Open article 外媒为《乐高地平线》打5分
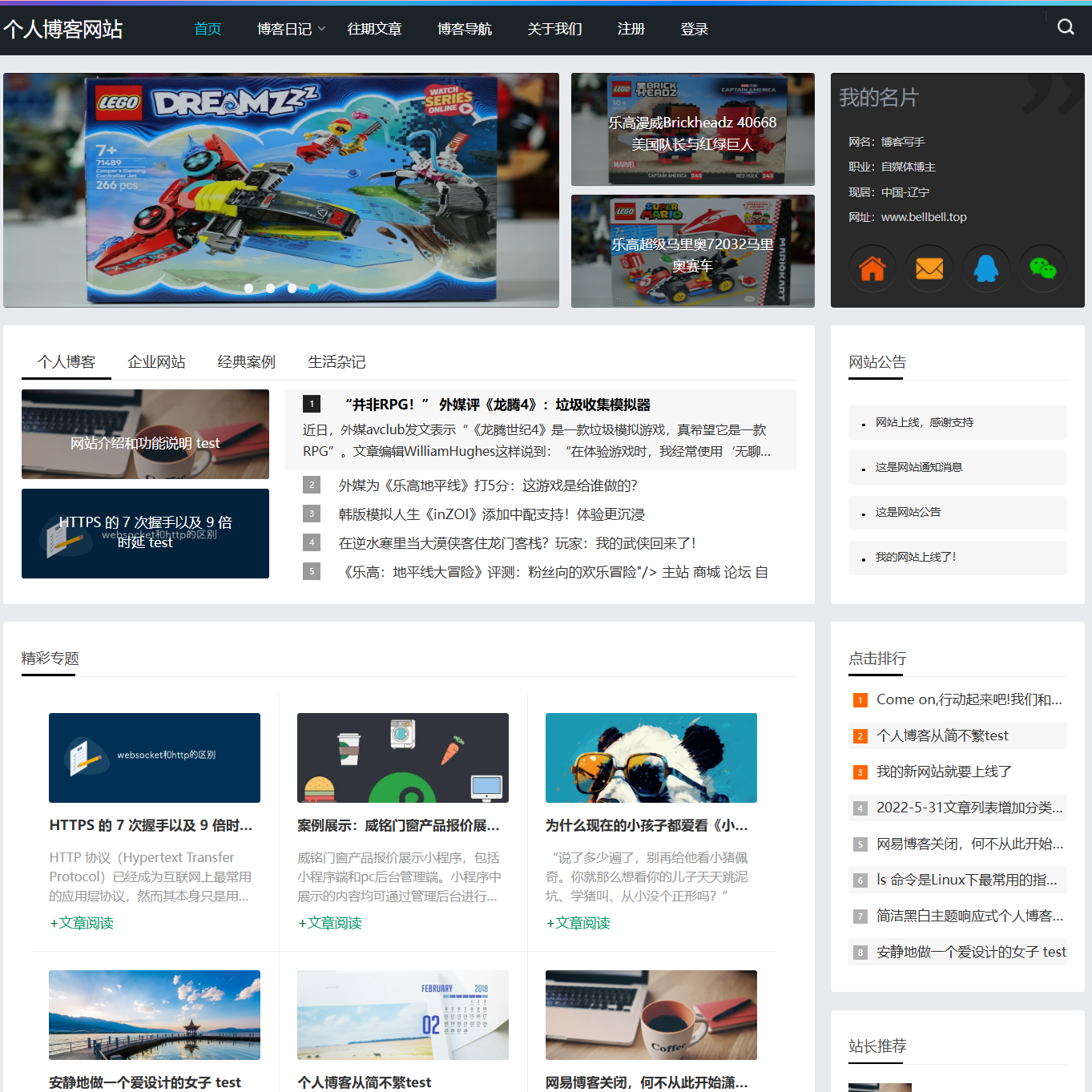 [488, 486]
